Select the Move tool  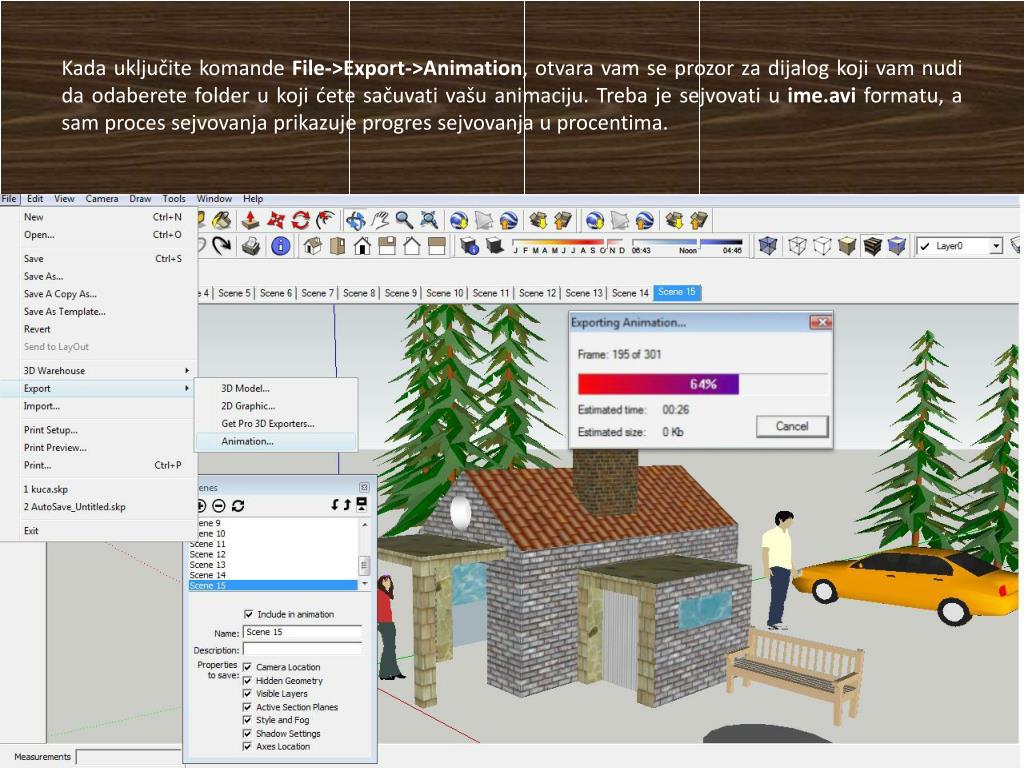(276, 221)
